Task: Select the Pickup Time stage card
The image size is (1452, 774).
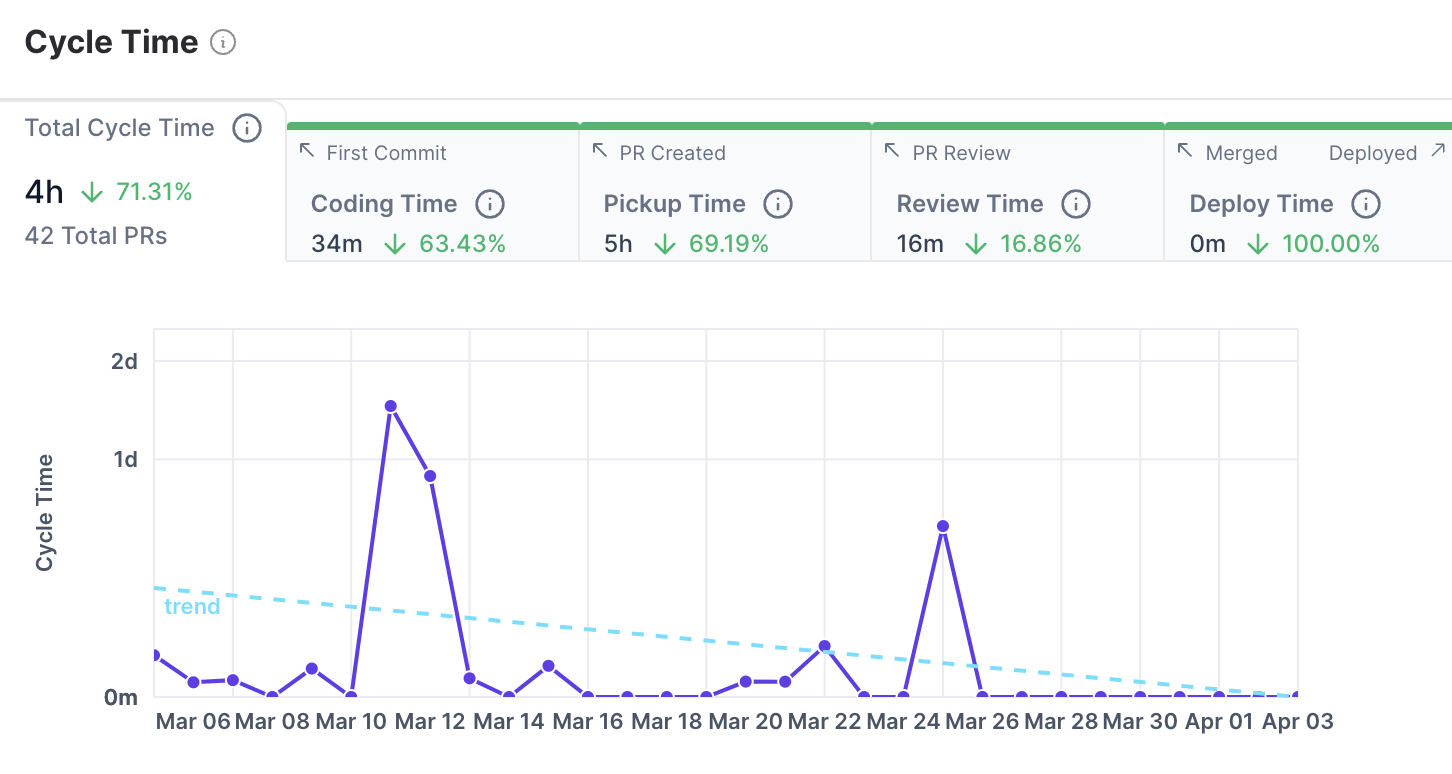Action: [x=725, y=192]
